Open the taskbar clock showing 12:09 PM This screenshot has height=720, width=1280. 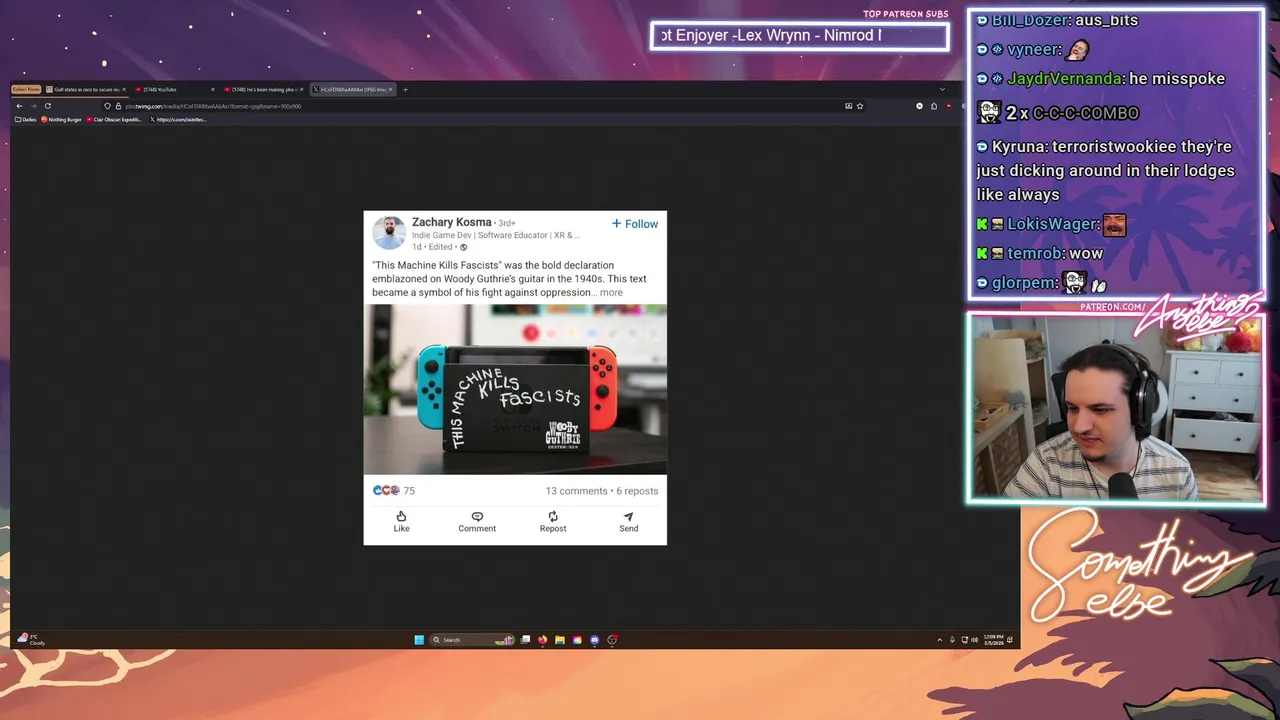coord(993,640)
